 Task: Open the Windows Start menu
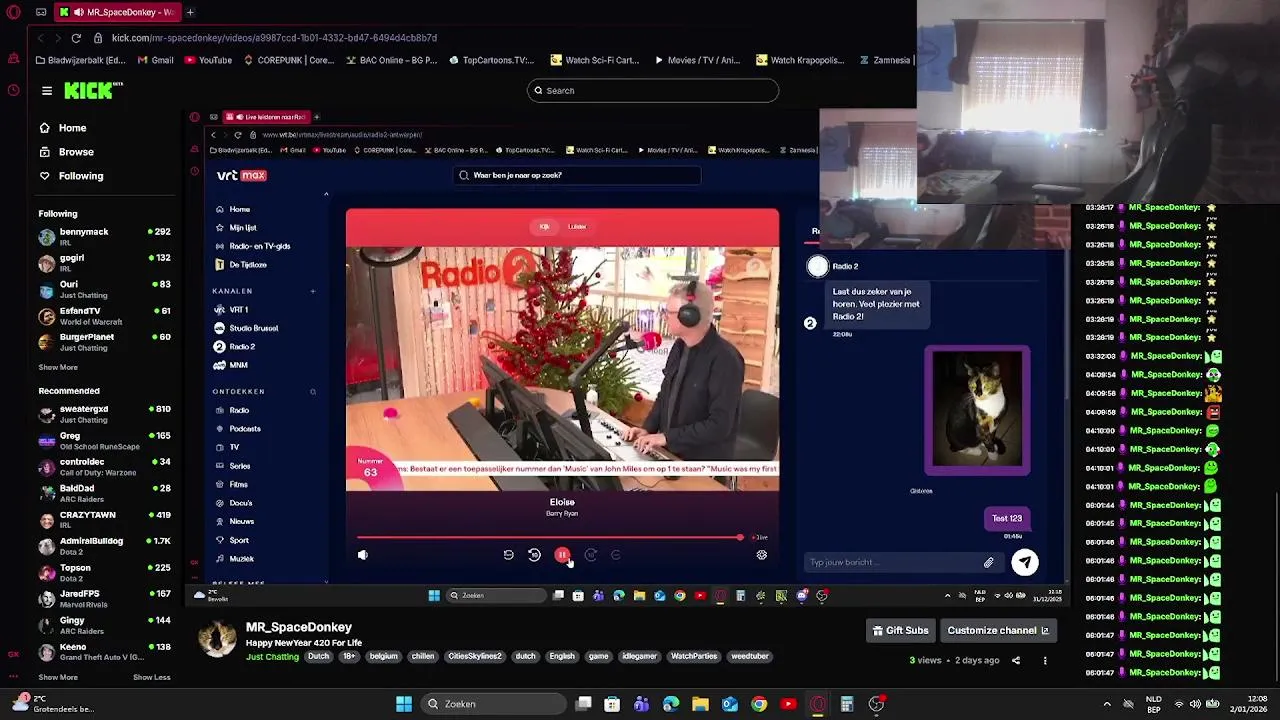404,704
